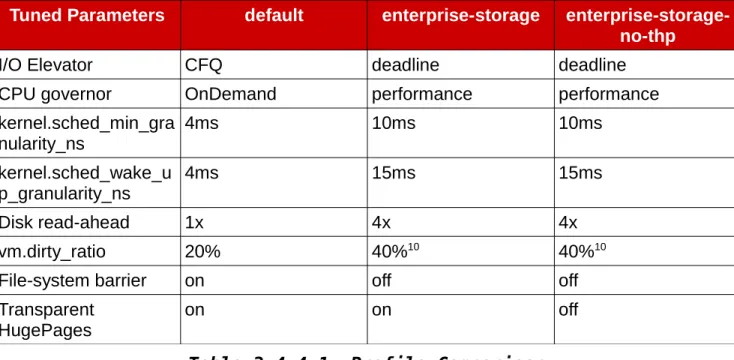Viewport: 734px width, 360px height.
Task: Click the 'Transparent HugePages' row label
Action: [47, 320]
